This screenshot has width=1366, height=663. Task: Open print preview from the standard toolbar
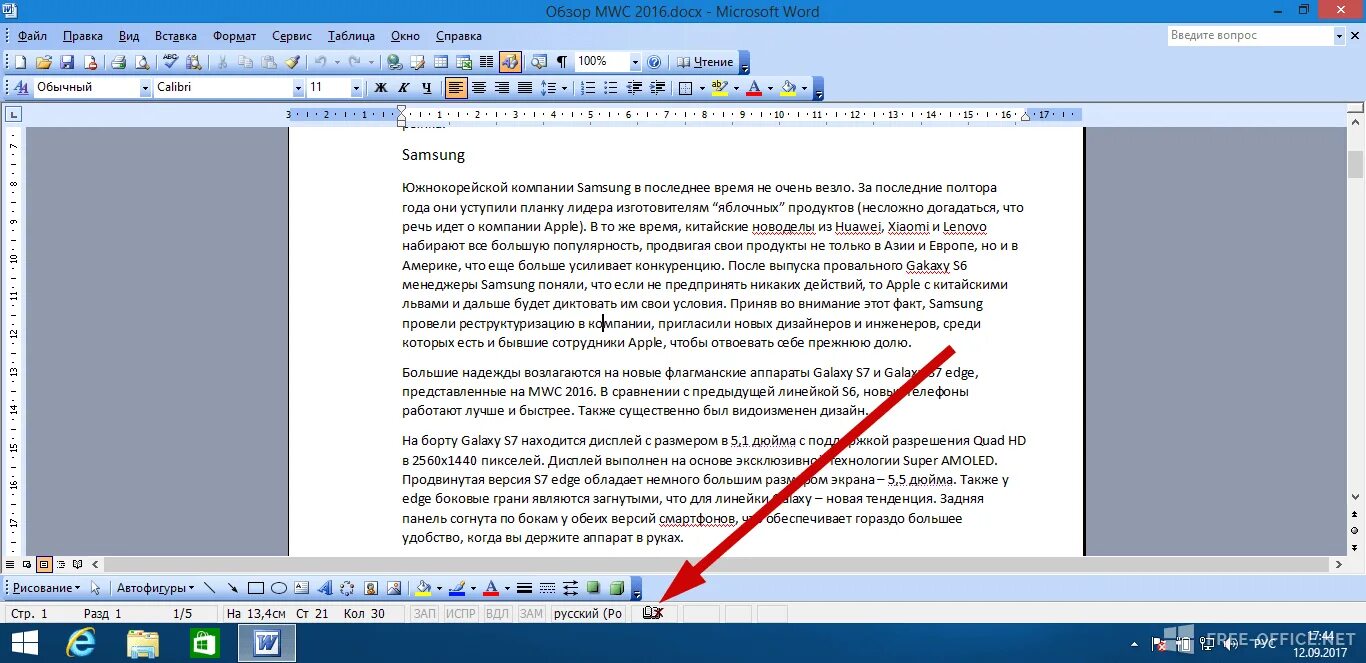[x=142, y=62]
